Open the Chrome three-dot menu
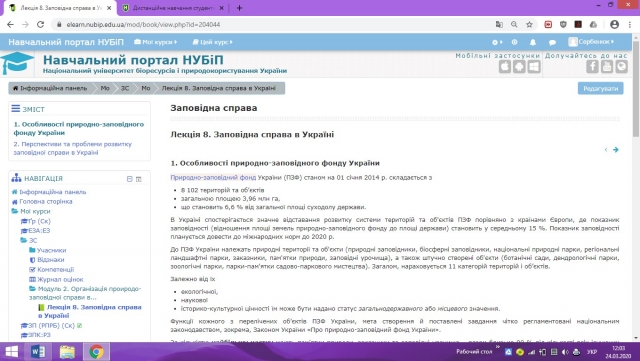Image resolution: width=640 pixels, height=361 pixels. point(630,25)
